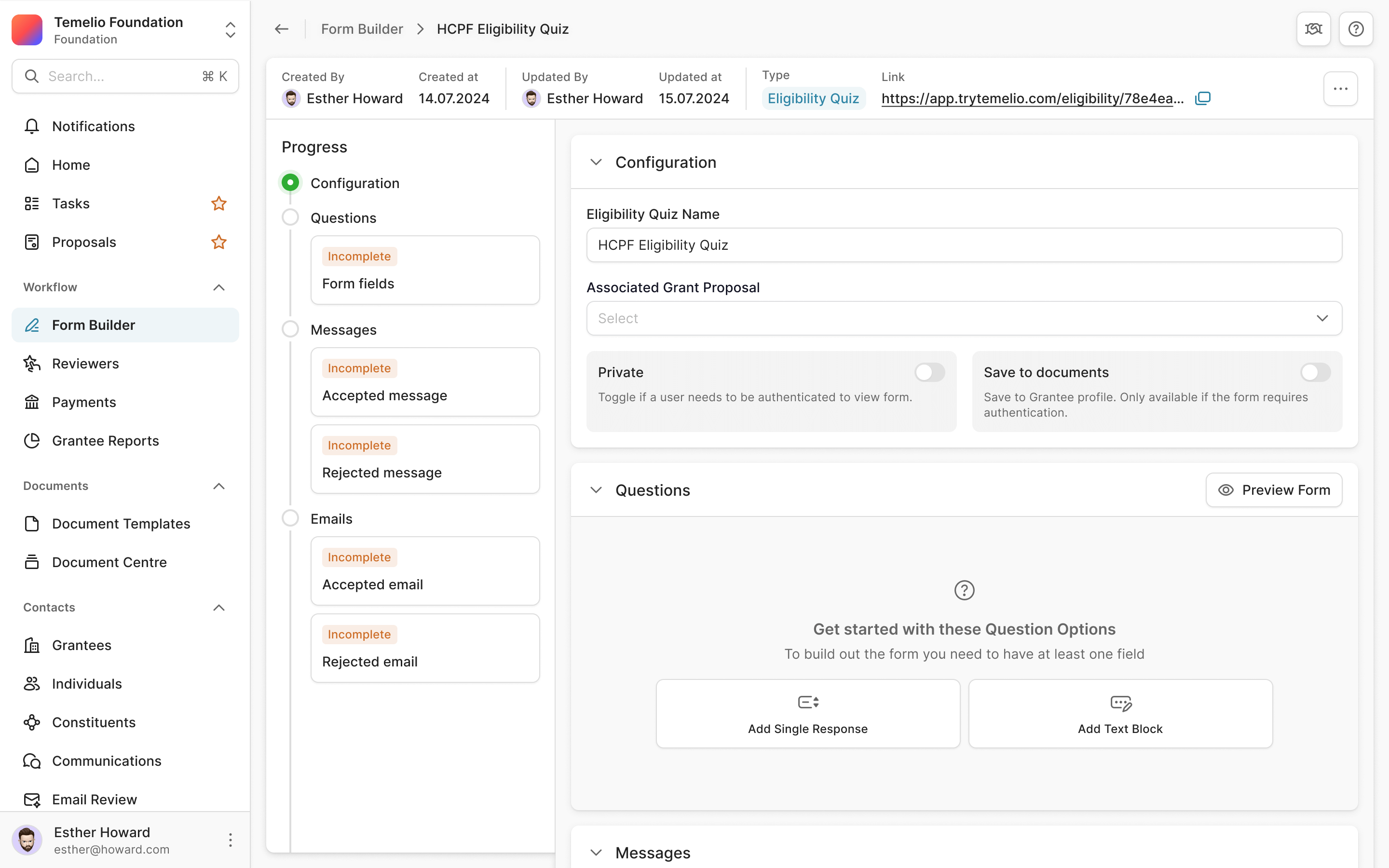Screen dimensions: 1389x868
Task: Open the help question mark icon
Action: click(x=1356, y=29)
